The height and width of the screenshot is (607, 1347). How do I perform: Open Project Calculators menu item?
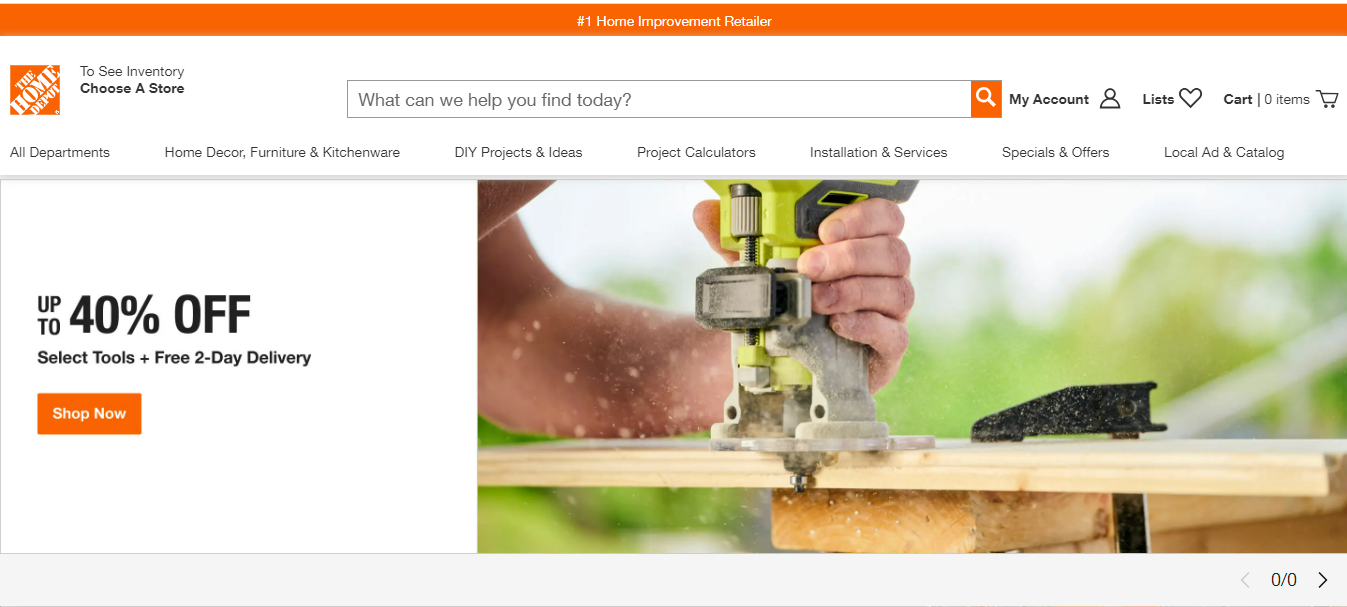[696, 152]
